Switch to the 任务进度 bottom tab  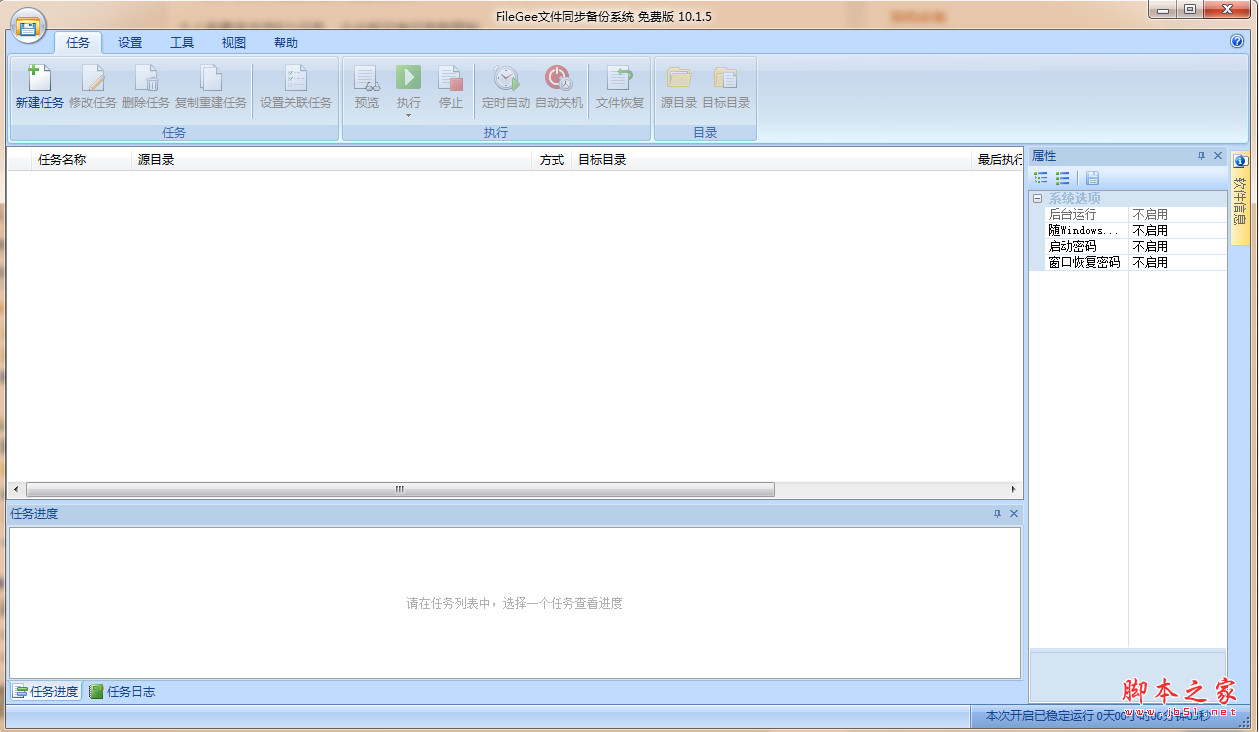click(46, 691)
